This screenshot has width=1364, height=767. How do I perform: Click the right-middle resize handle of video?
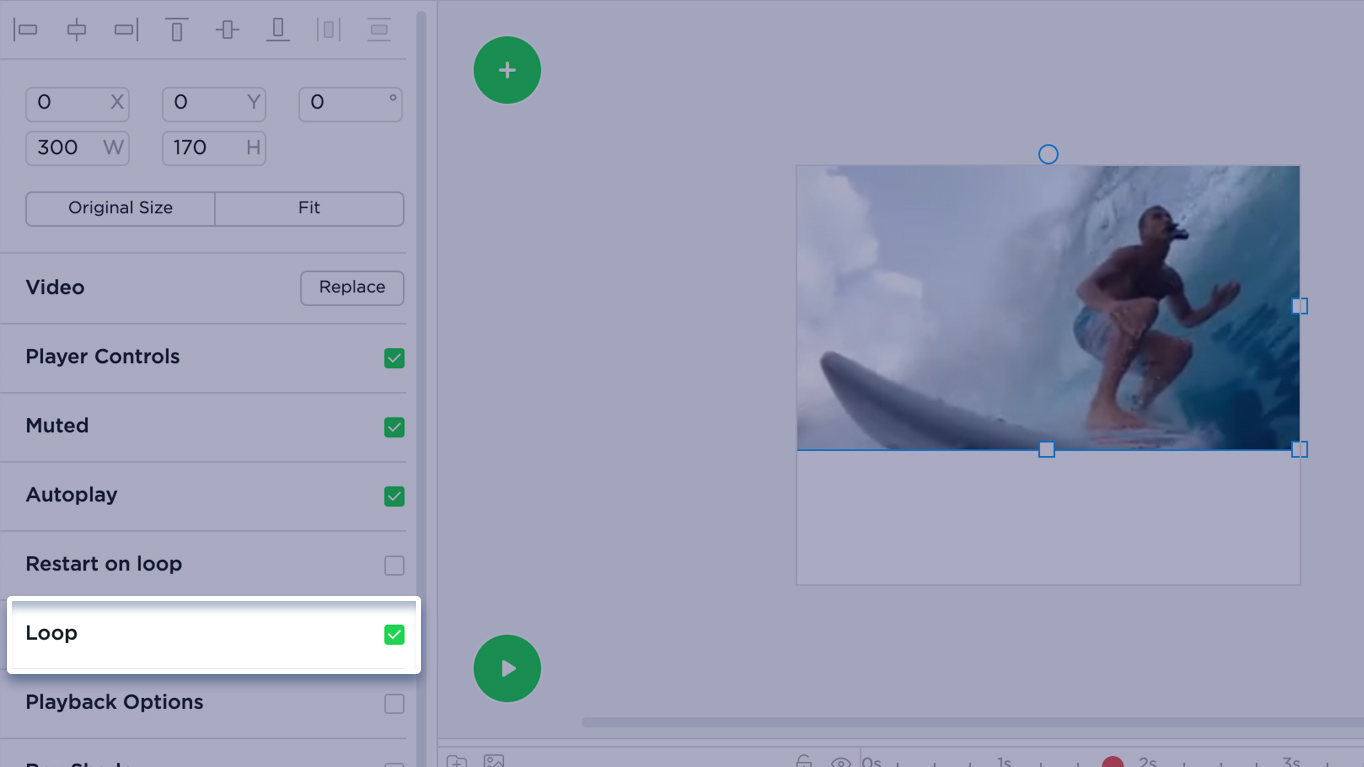pos(1299,306)
